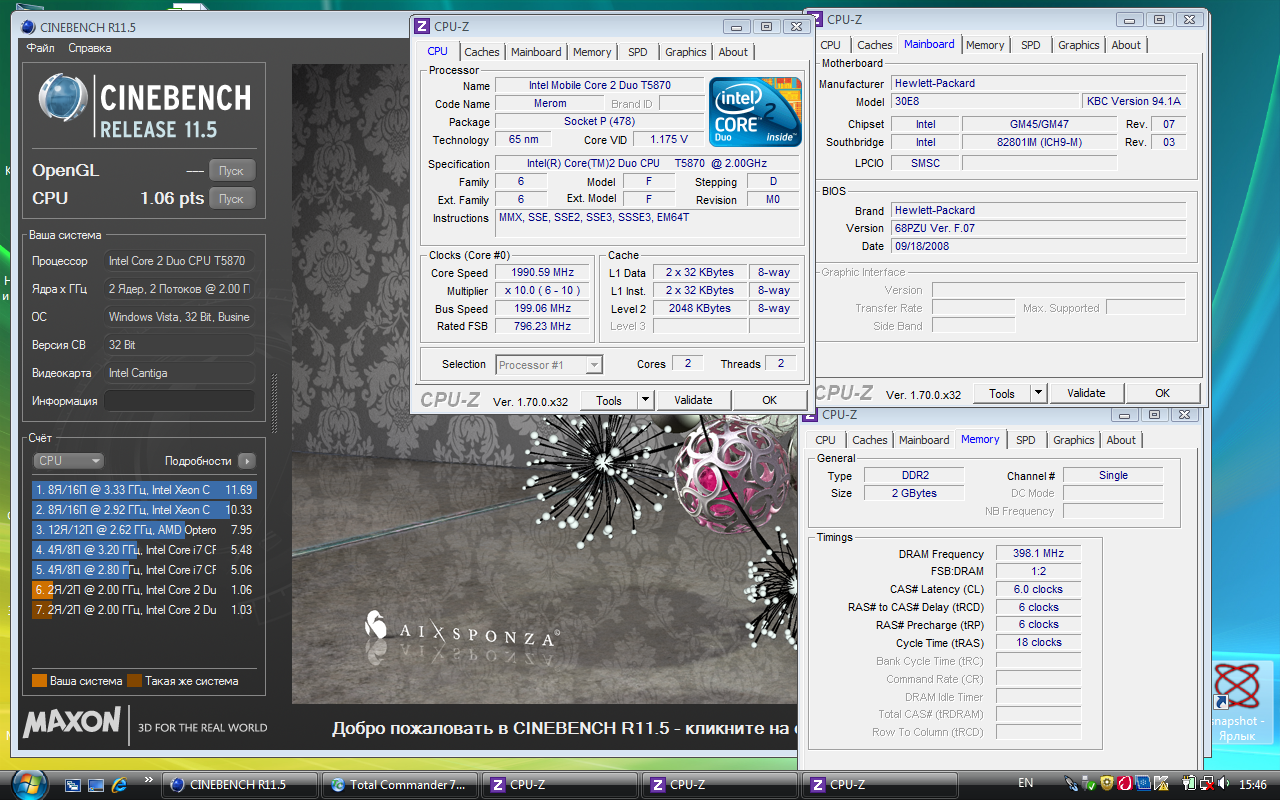Screen dimensions: 1280x800
Task: Select ranking row 4Я/8П @ 3.20 ГГц Core i7
Action: tap(144, 550)
